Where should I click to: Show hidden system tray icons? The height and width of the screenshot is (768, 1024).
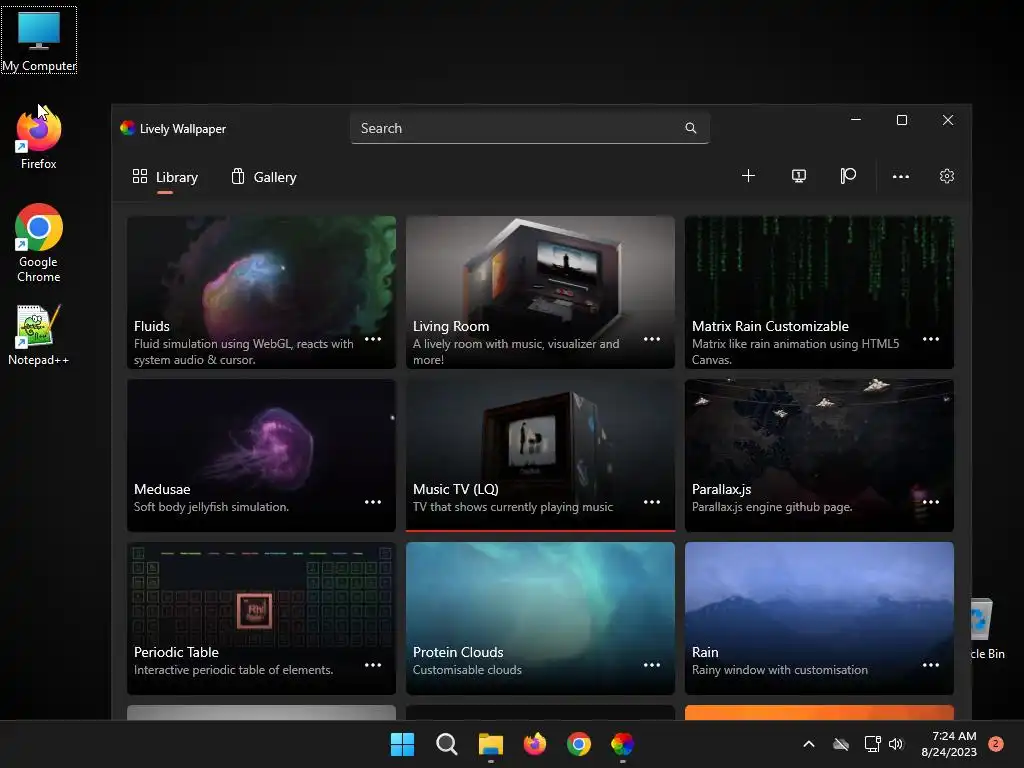pos(808,744)
